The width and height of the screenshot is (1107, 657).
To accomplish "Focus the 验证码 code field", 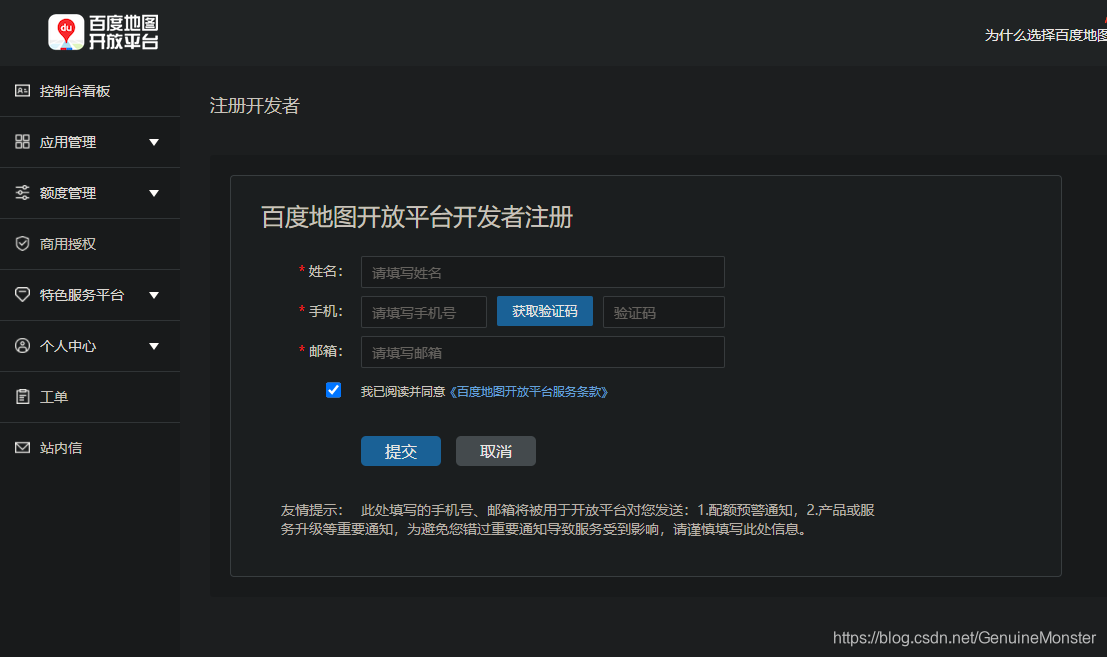I will (x=664, y=312).
